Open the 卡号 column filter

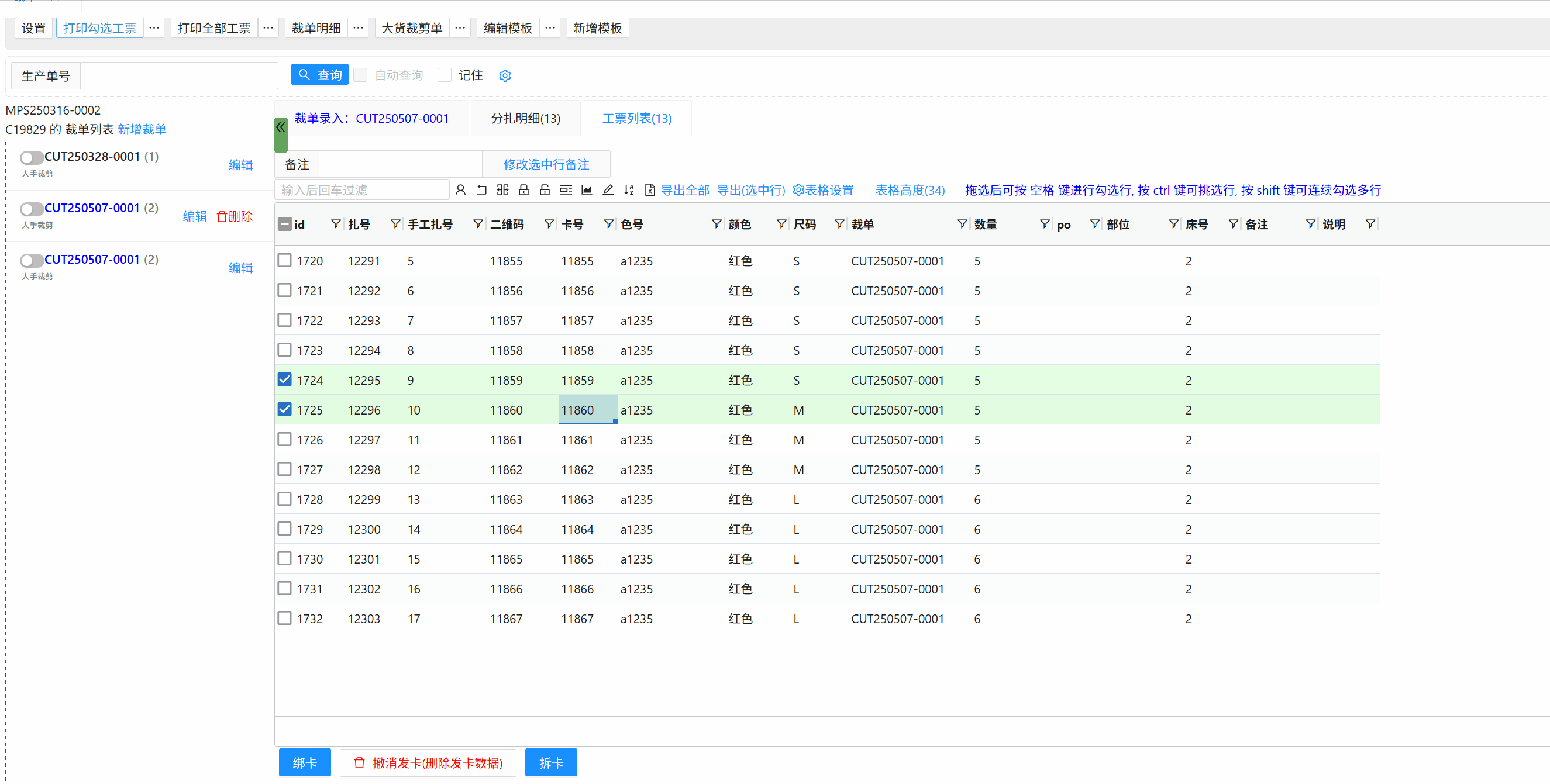(609, 225)
